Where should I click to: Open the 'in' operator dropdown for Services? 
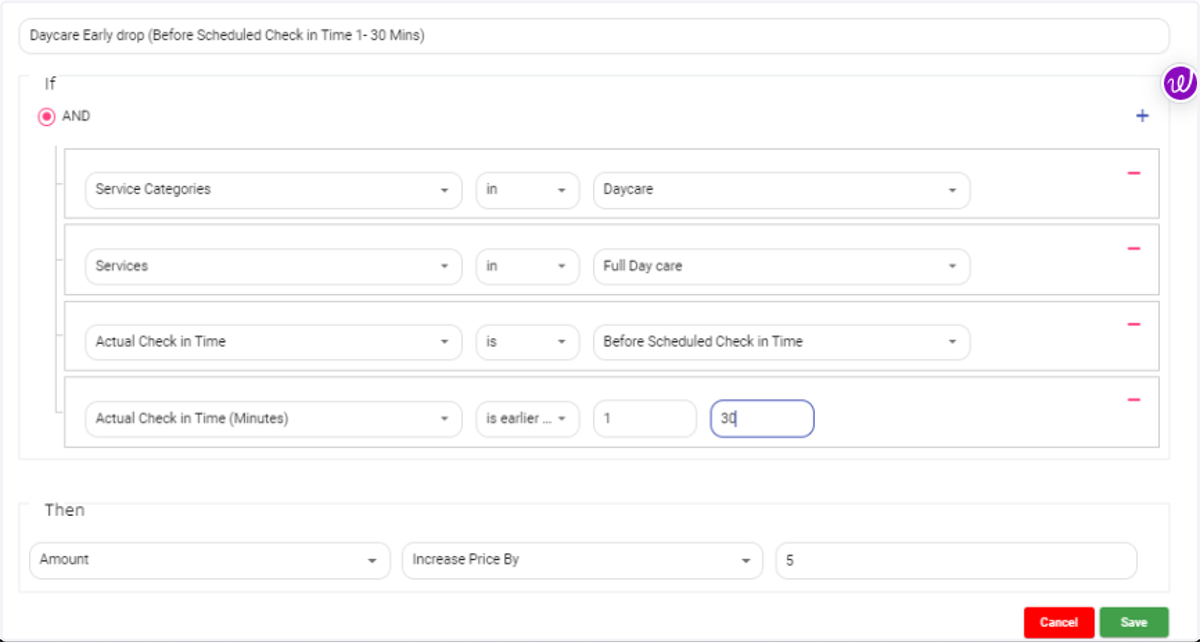(527, 266)
